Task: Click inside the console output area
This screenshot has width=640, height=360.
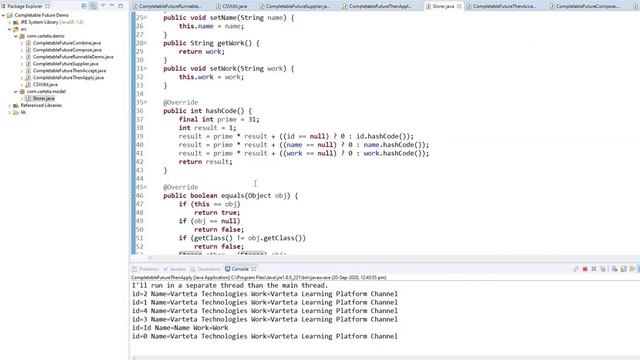Action: (384, 318)
